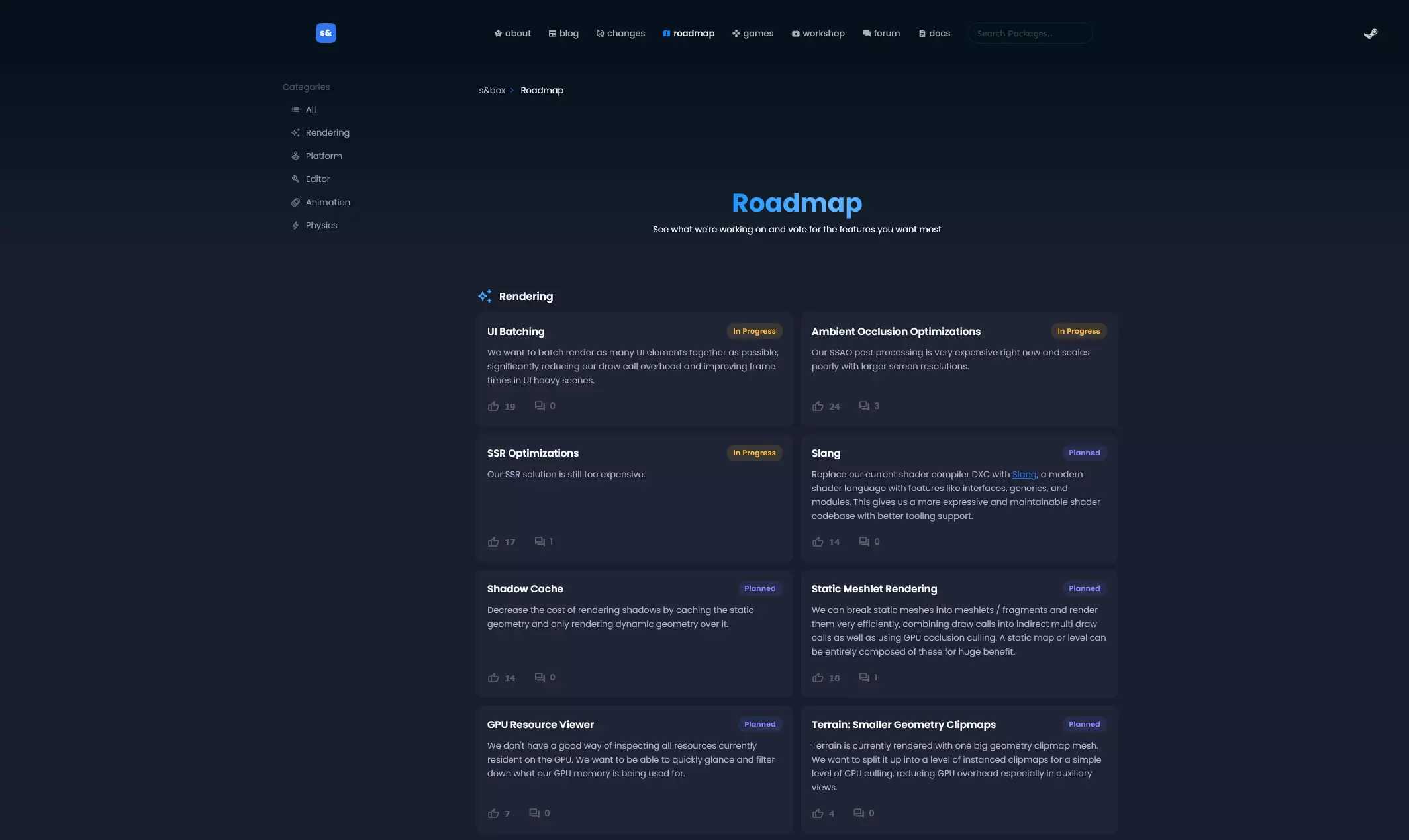Upvote the UI Batching item

tap(494, 406)
